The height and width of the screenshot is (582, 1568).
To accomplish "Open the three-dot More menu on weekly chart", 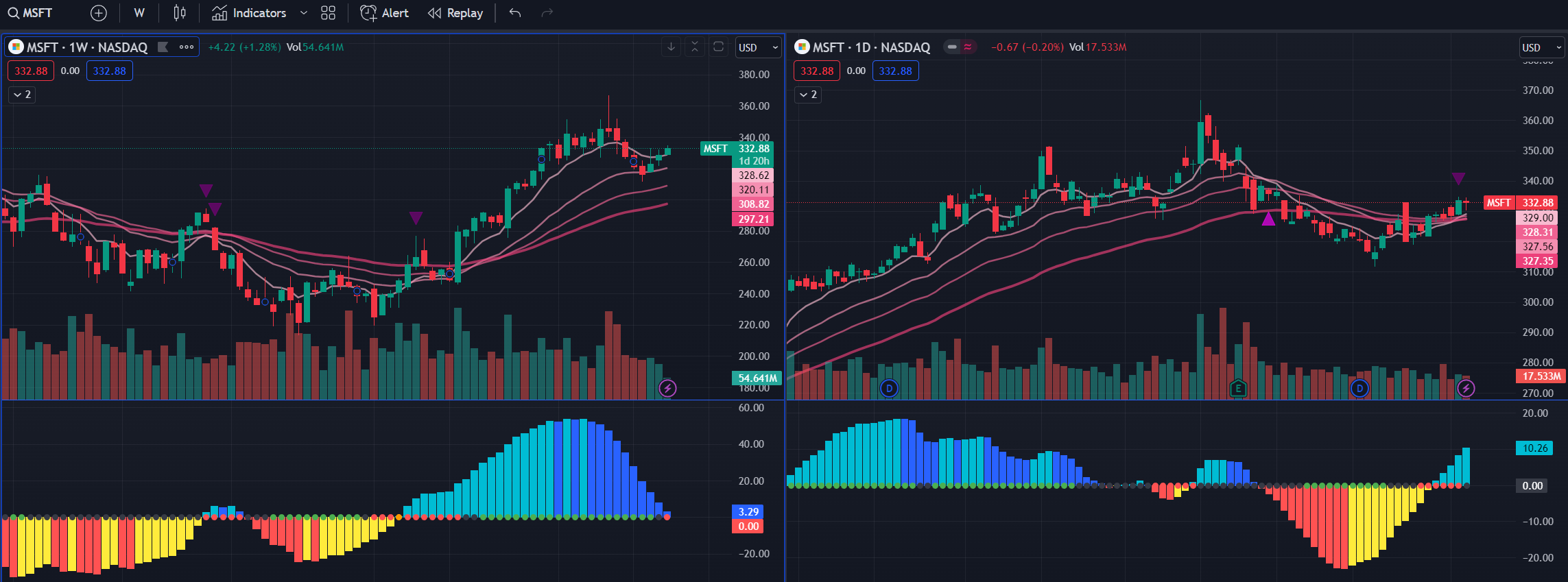I will point(187,47).
